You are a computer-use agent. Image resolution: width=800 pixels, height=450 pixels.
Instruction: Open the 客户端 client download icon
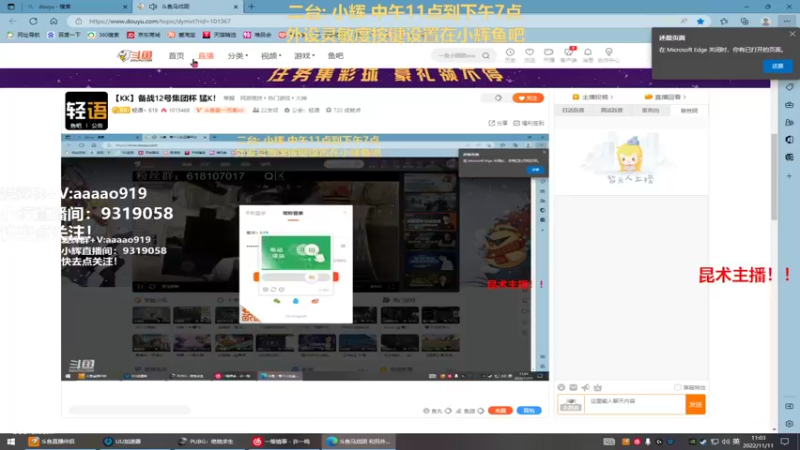coord(568,55)
